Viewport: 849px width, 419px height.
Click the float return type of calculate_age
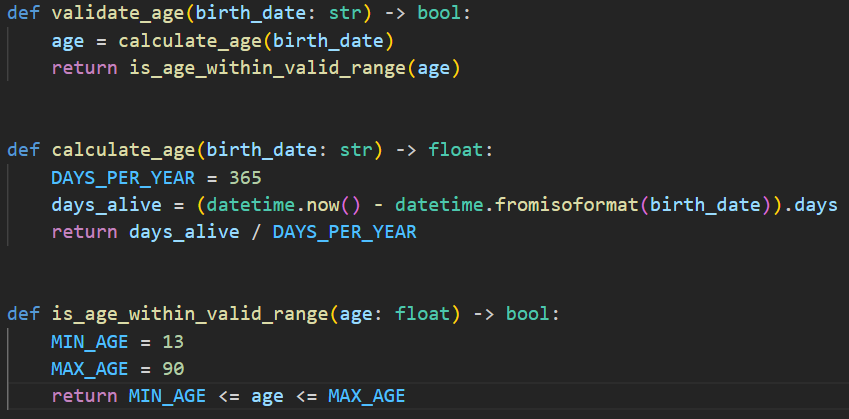click(456, 150)
